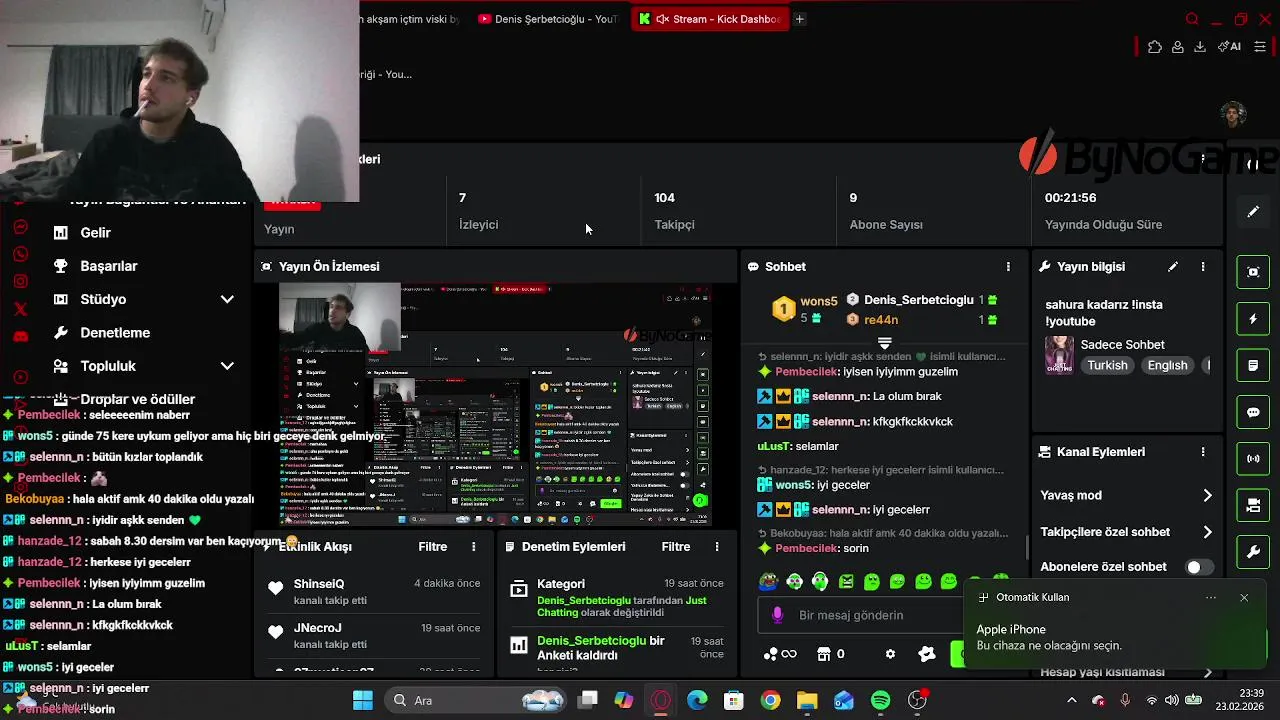The width and height of the screenshot is (1280, 720).
Task: Open stream preview widget from right rail
Action: pos(1253,271)
